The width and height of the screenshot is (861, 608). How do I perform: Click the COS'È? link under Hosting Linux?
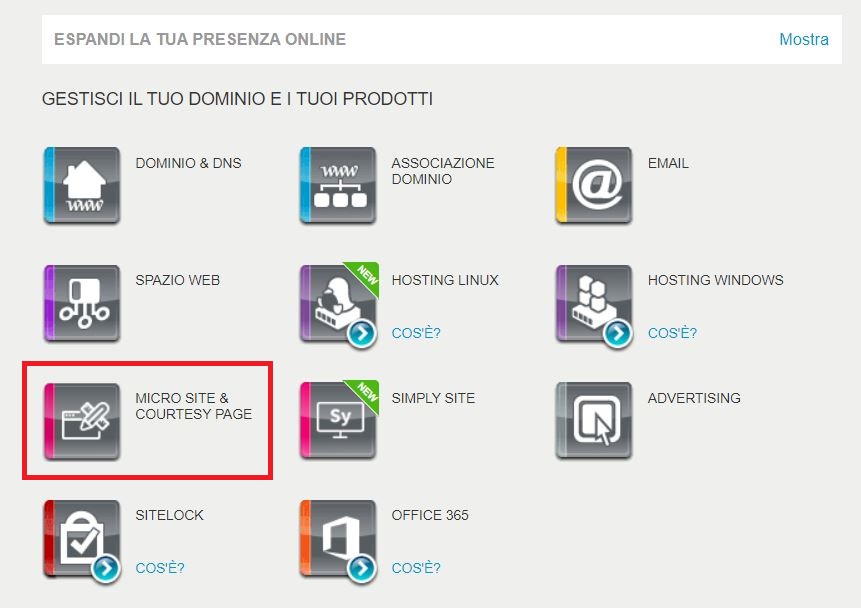[416, 333]
